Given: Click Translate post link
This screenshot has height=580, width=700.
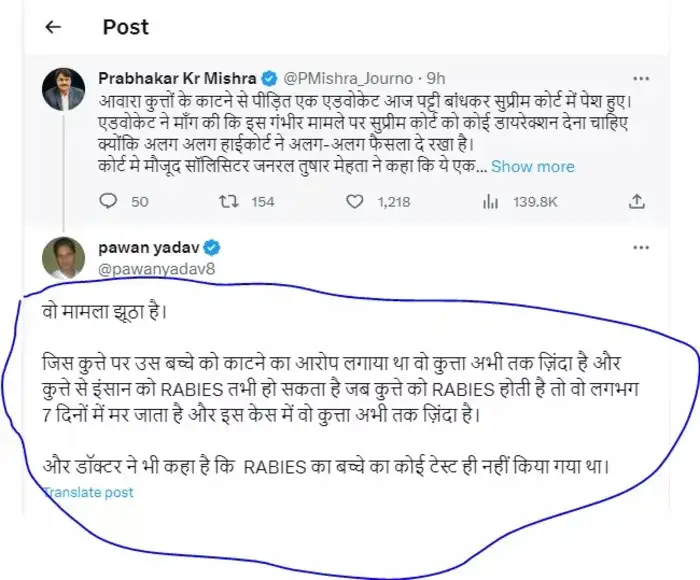Looking at the screenshot, I should 88,492.
